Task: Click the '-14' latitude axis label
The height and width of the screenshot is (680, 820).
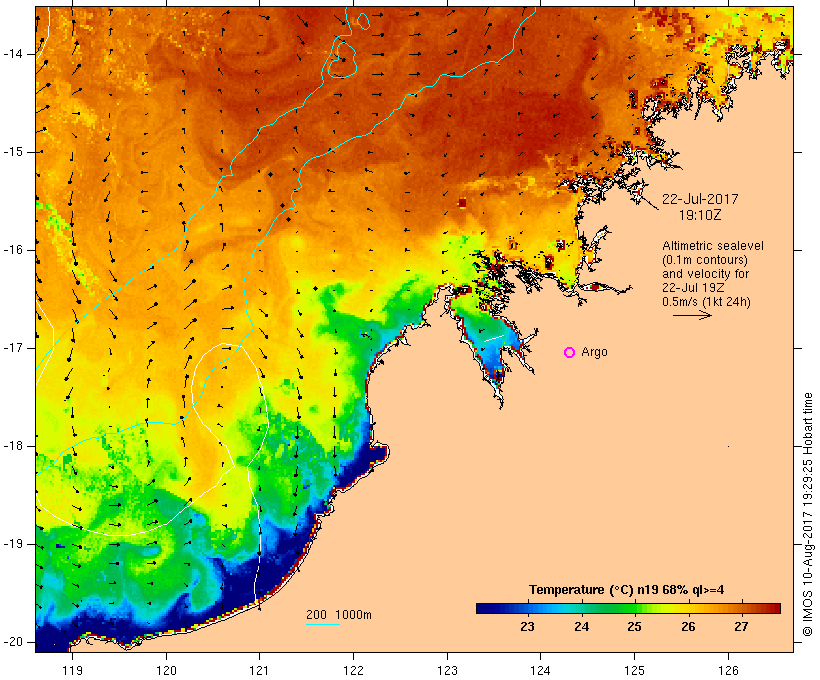Action: click(x=14, y=54)
